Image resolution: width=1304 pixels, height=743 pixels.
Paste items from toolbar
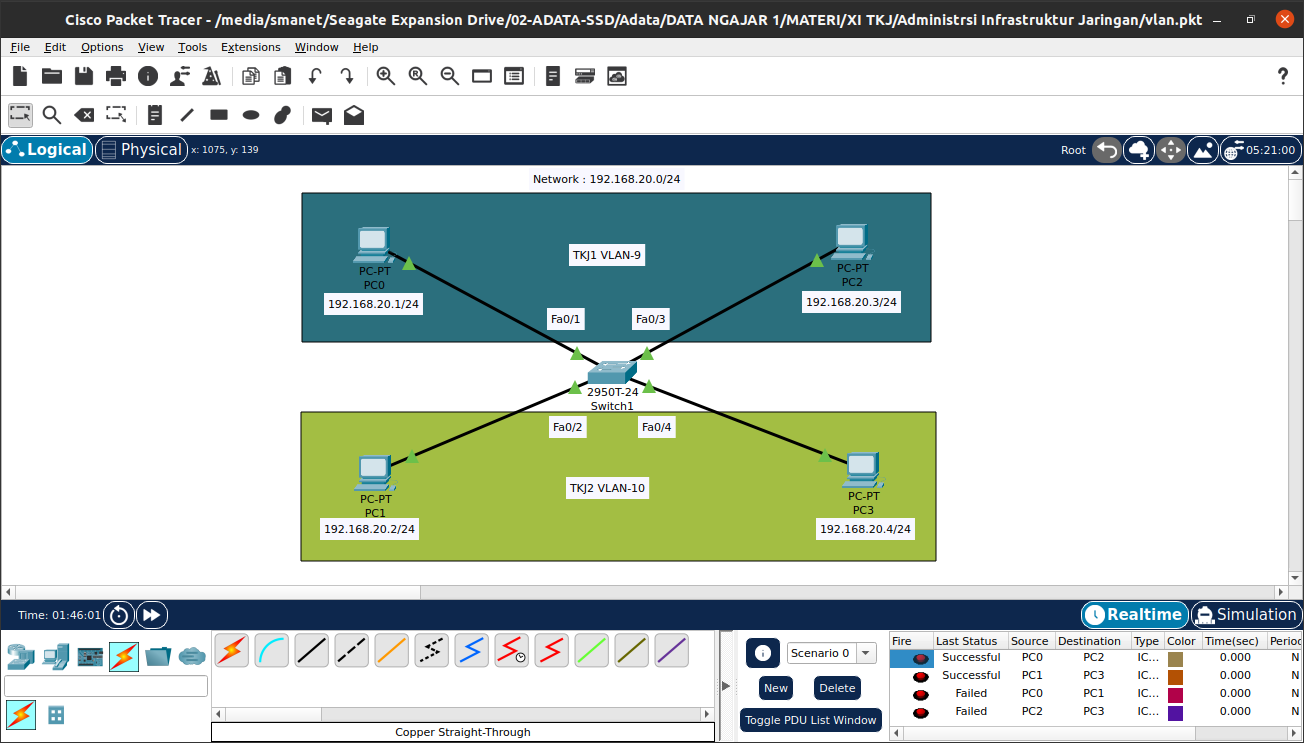[x=283, y=76]
